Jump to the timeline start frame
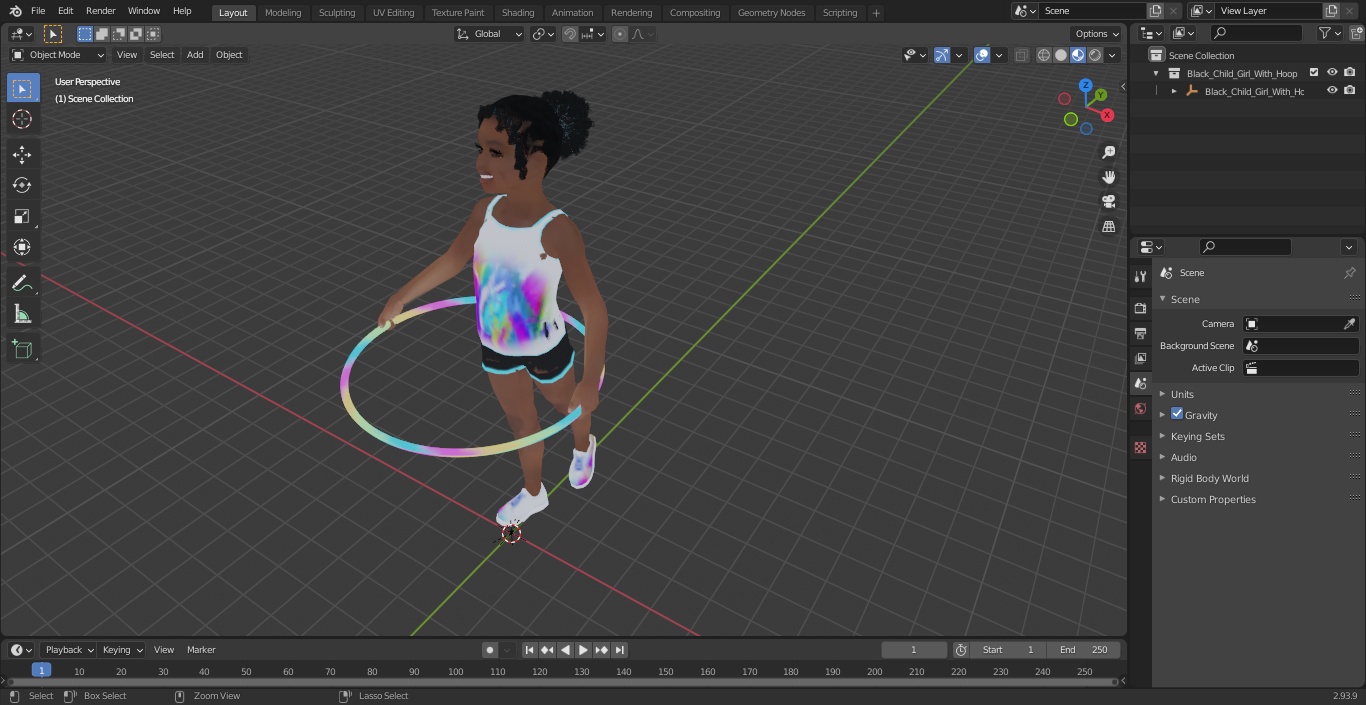This screenshot has height=705, width=1366. pyautogui.click(x=529, y=650)
